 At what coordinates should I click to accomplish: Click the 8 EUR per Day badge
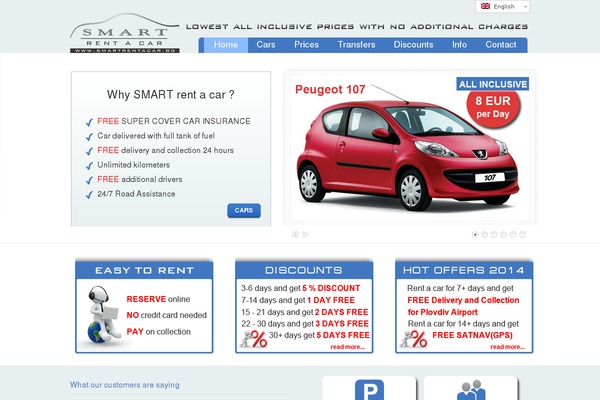click(493, 107)
